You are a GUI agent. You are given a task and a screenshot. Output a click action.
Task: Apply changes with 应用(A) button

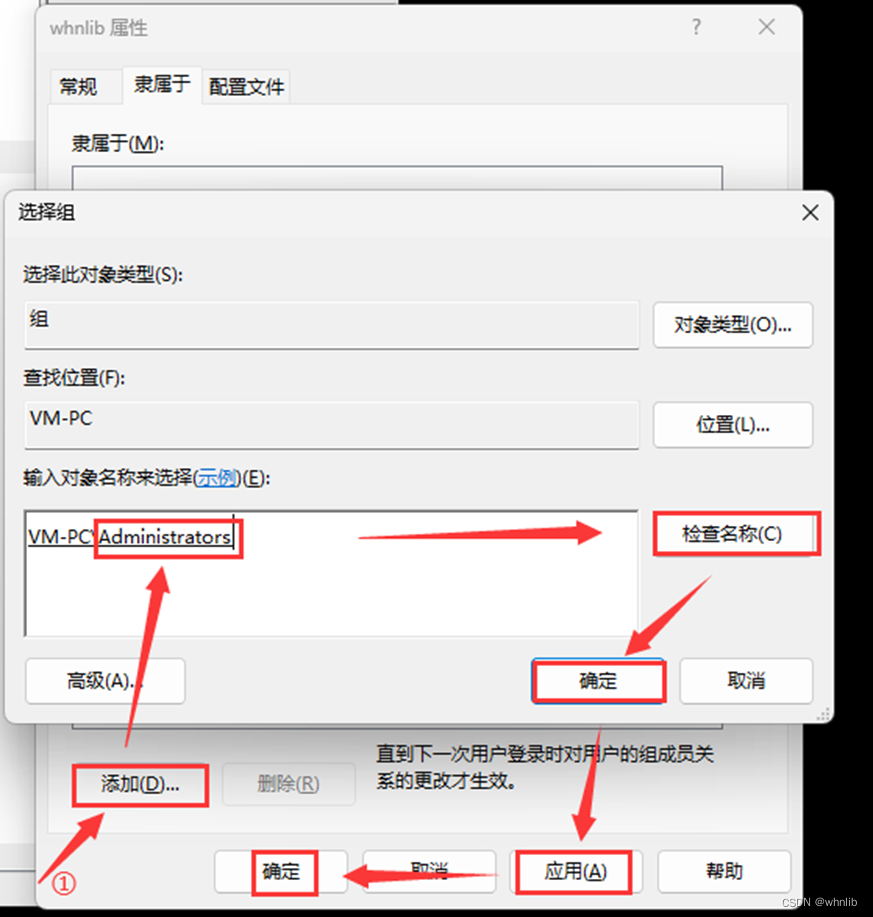coord(576,871)
